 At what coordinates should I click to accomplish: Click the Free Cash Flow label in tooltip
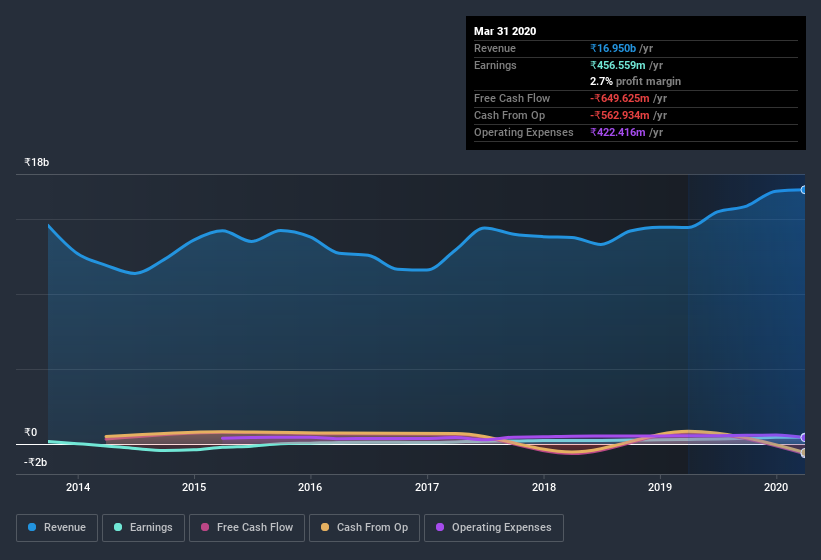click(512, 98)
